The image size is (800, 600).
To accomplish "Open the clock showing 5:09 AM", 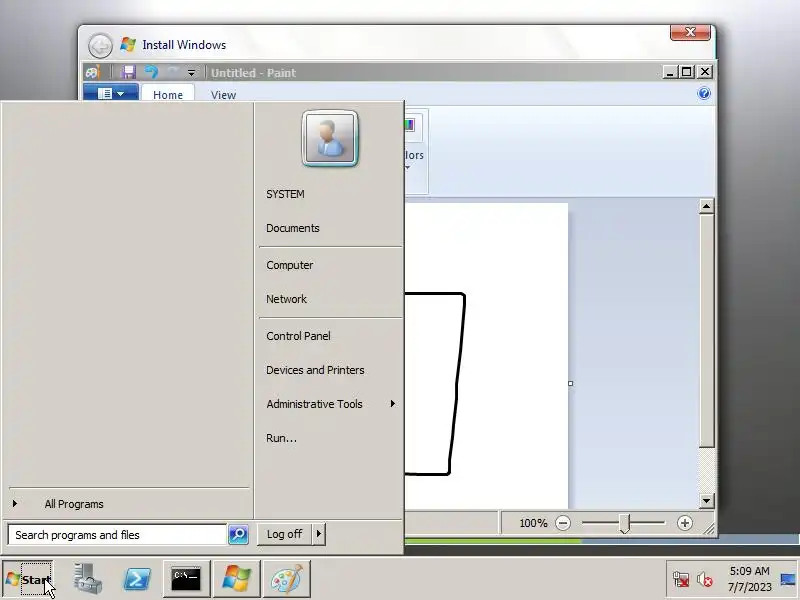I will (749, 579).
